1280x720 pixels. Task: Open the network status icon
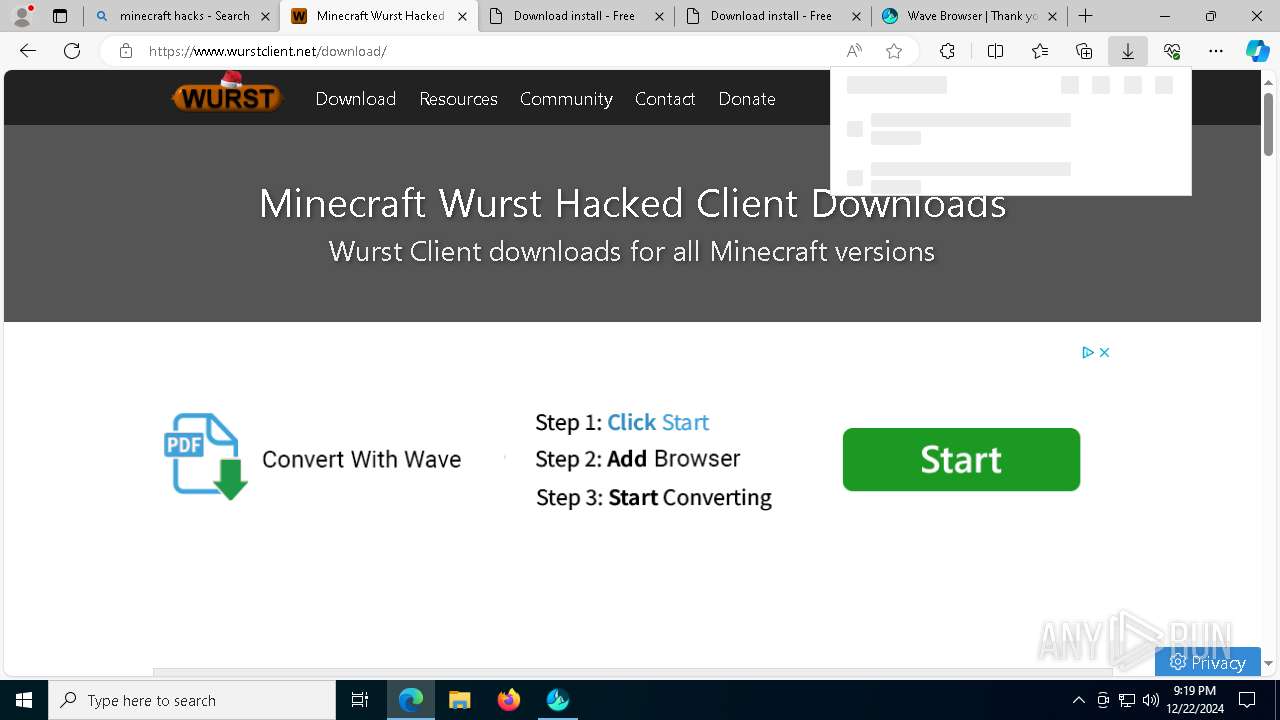[1127, 700]
